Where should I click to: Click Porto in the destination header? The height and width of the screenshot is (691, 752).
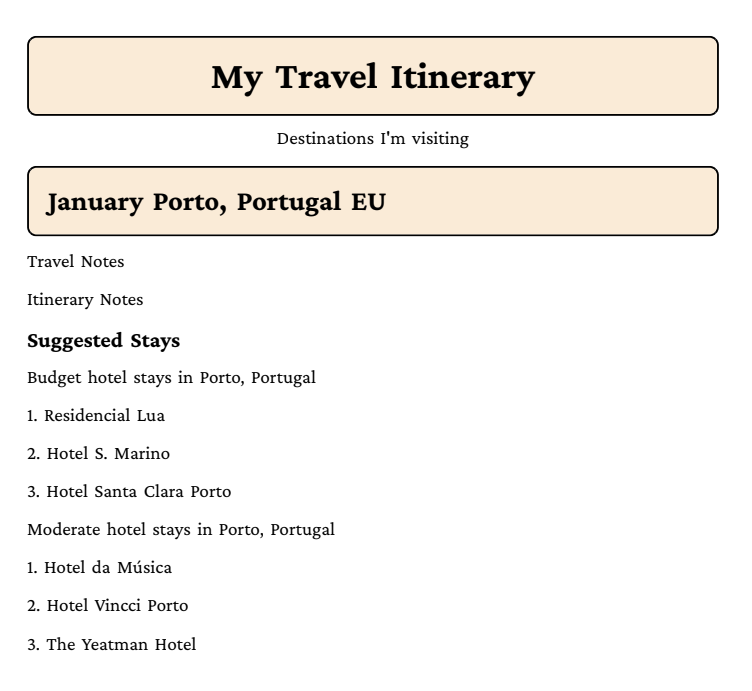tap(189, 202)
